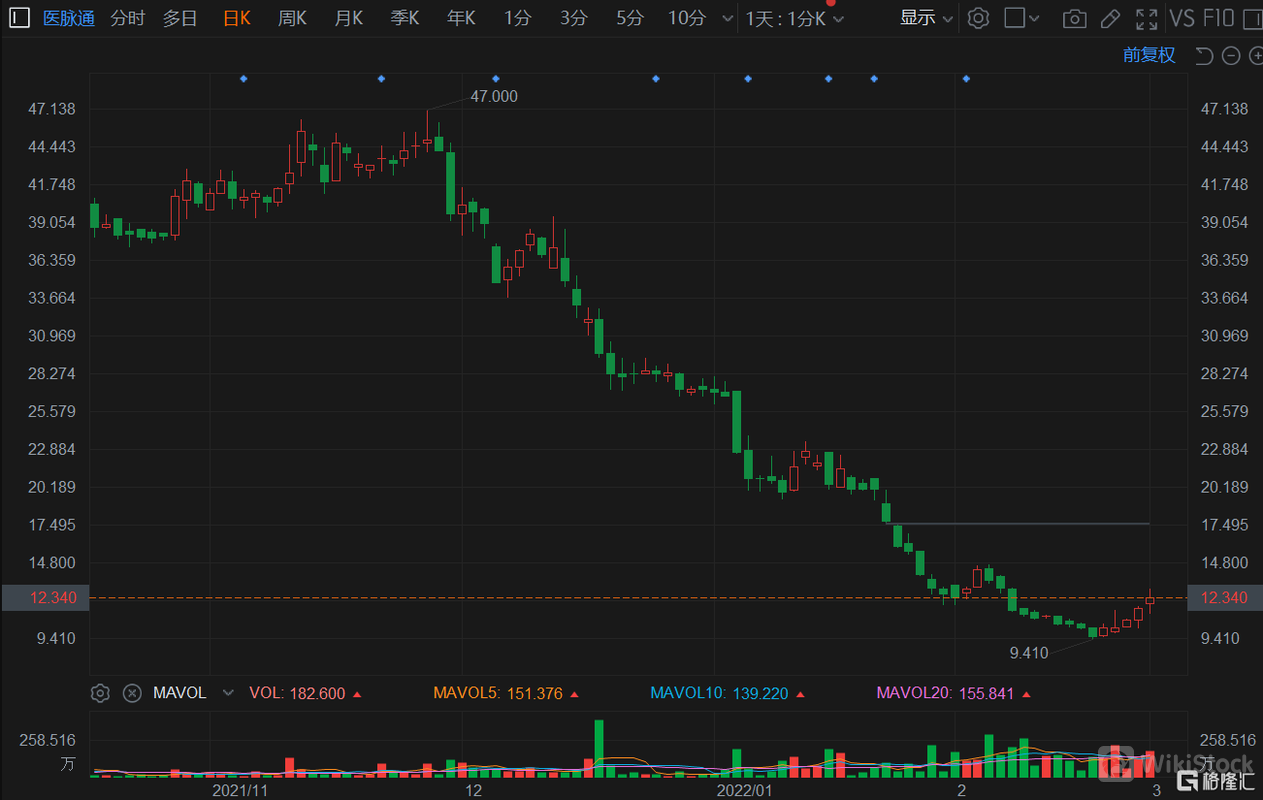Open MAVOL indicator settings gear
1263x800 pixels.
click(100, 693)
